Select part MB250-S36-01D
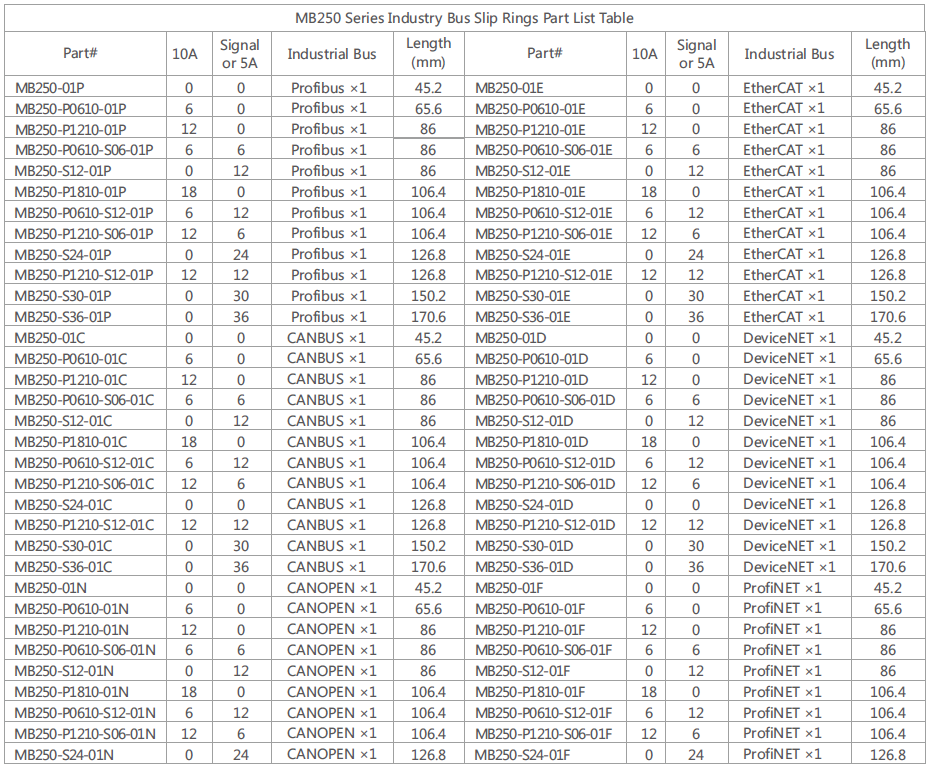Image resolution: width=933 pixels, height=769 pixels. [524, 567]
